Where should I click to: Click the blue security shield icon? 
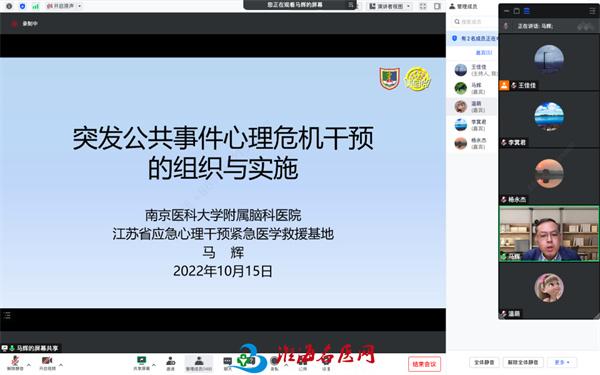click(x=22, y=6)
